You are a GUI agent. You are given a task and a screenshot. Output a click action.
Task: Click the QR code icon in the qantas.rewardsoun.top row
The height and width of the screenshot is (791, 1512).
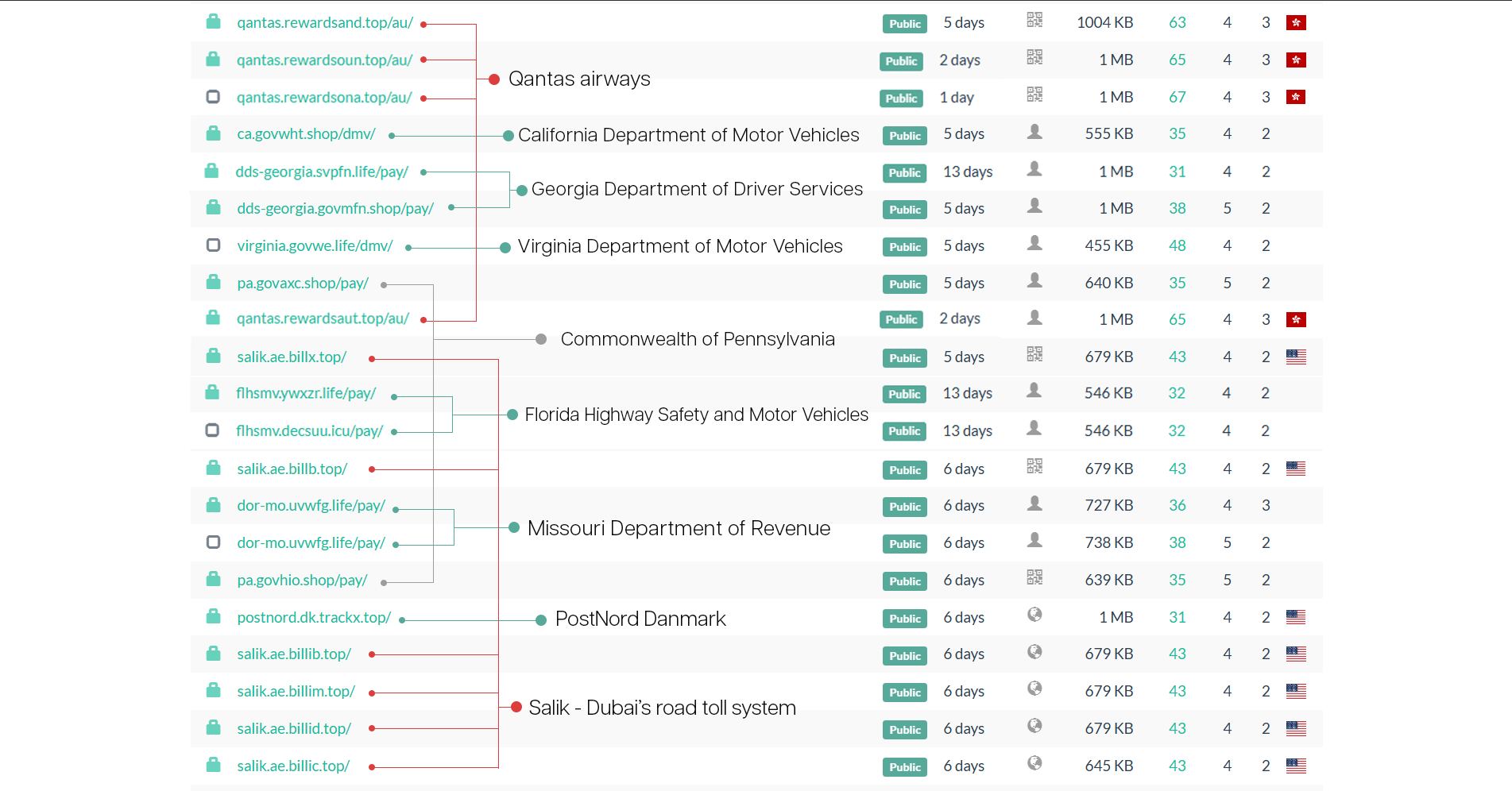[1034, 57]
